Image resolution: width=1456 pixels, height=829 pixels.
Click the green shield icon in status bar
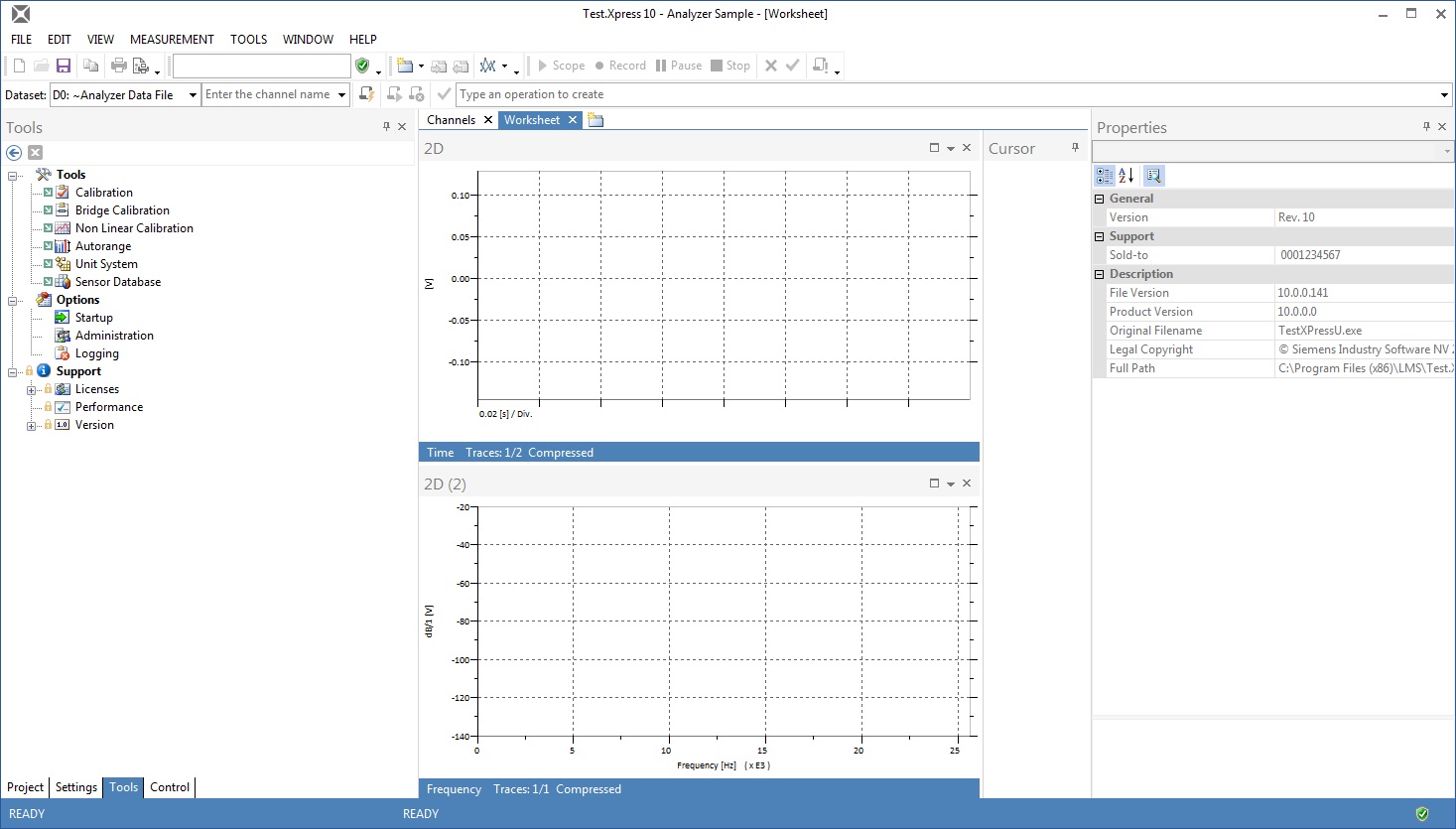tap(1422, 814)
